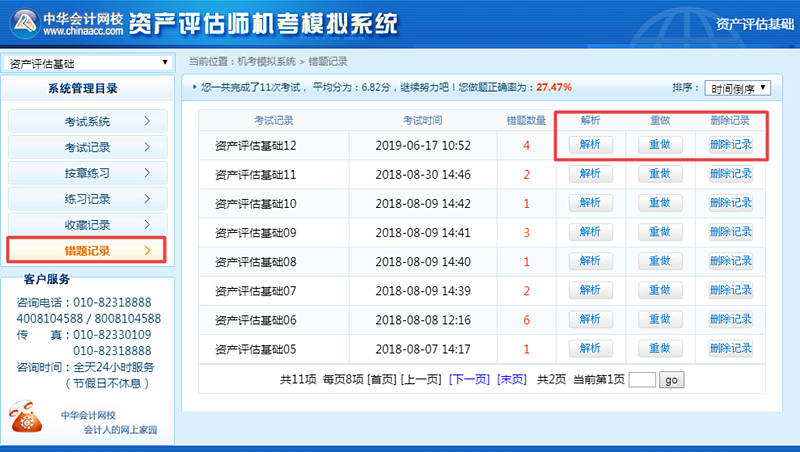Image resolution: width=800 pixels, height=452 pixels.
Task: Click the record name 资产评估基础06
Action: [x=256, y=320]
